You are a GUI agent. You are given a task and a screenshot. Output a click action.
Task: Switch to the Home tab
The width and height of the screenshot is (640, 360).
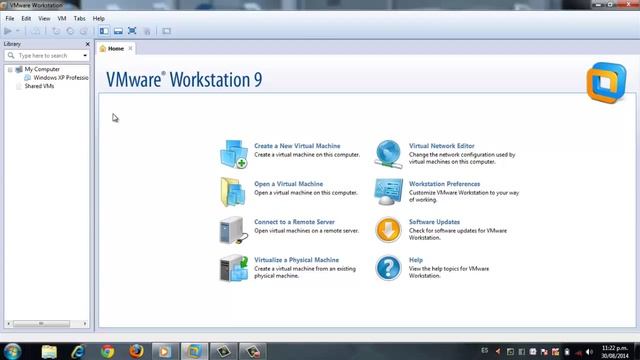(116, 49)
